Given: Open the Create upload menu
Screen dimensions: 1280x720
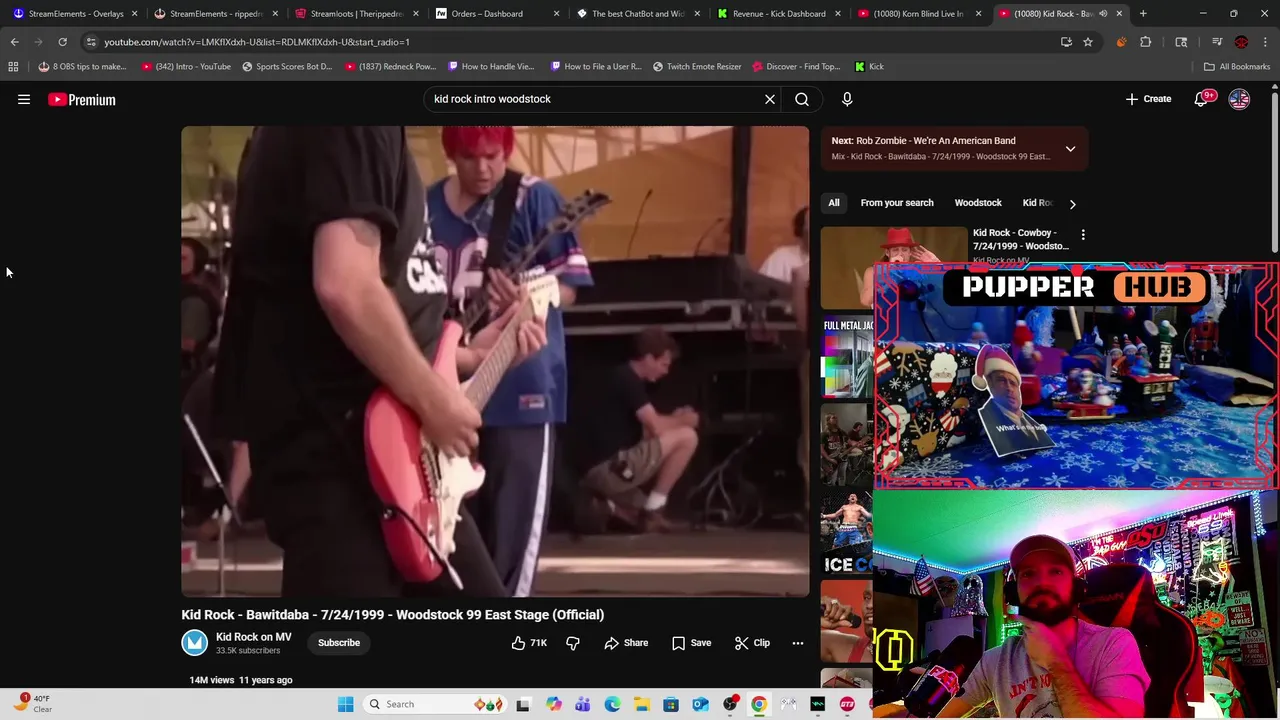Looking at the screenshot, I should click(1148, 99).
